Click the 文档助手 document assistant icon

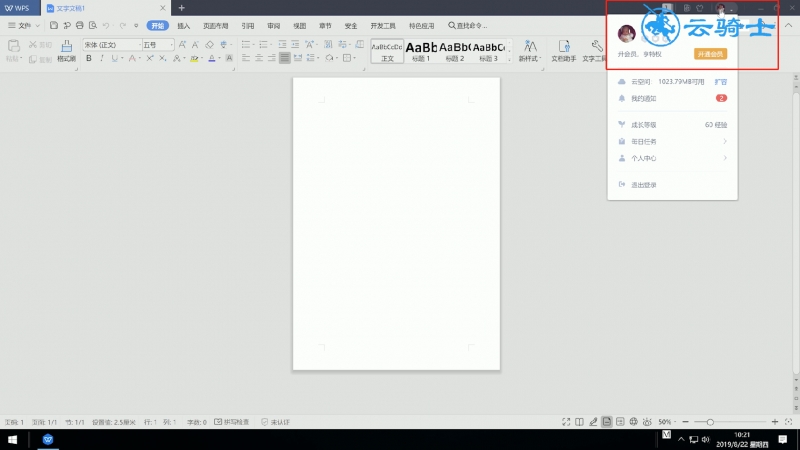(x=563, y=51)
